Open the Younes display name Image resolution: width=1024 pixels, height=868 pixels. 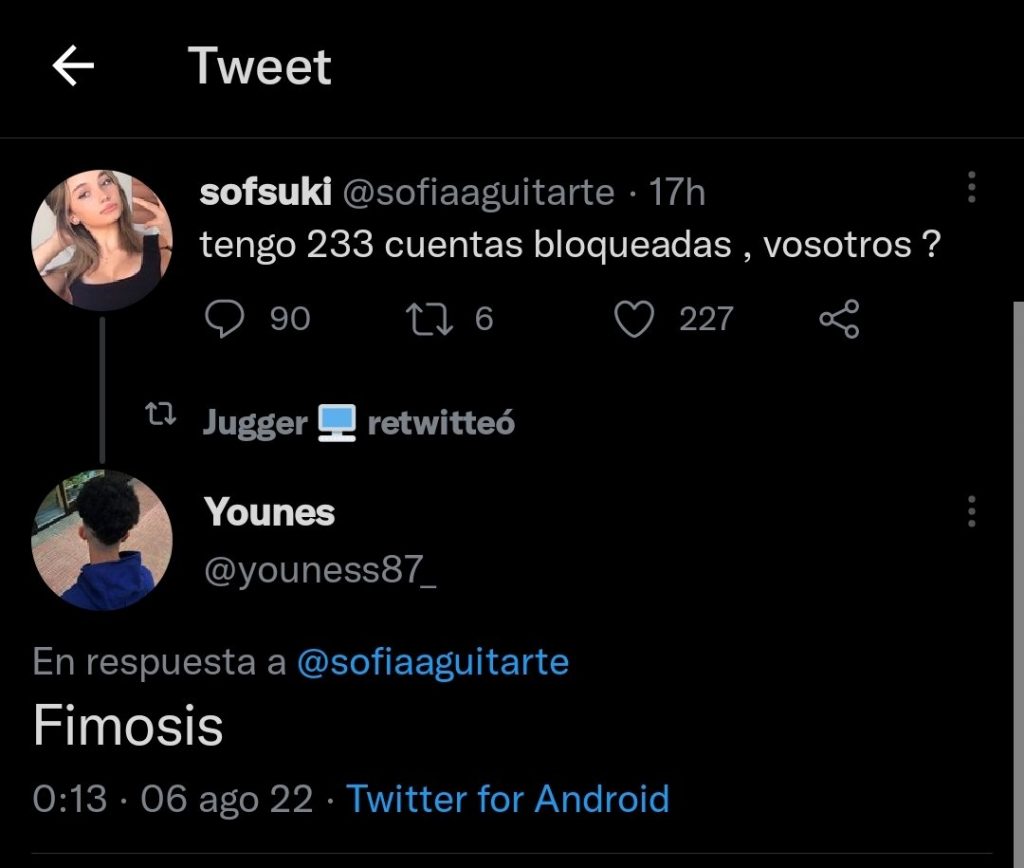(x=269, y=512)
